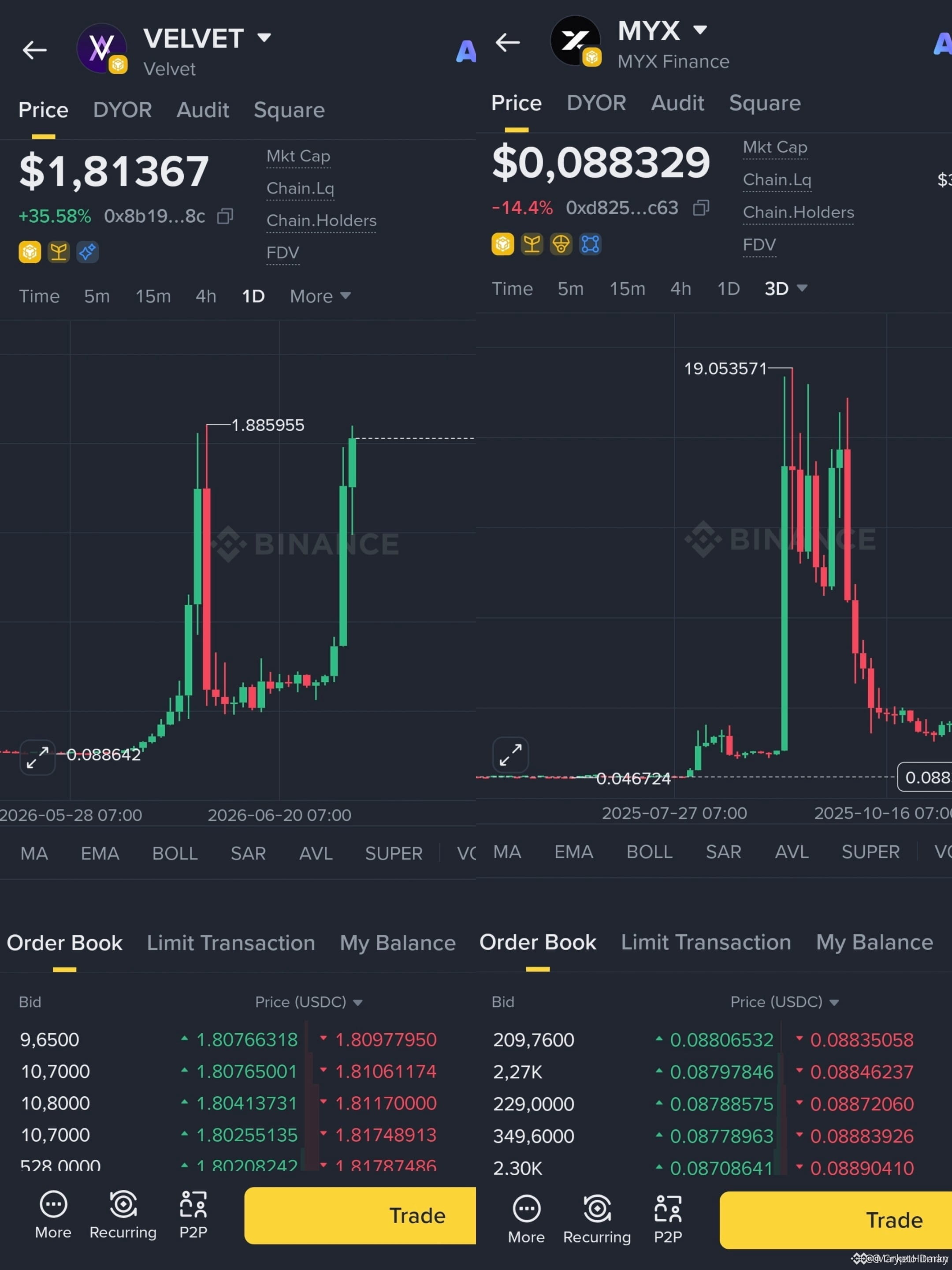This screenshot has width=952, height=1270.
Task: Change Price (USDC) unit in VELVET order book
Action: 309,1002
